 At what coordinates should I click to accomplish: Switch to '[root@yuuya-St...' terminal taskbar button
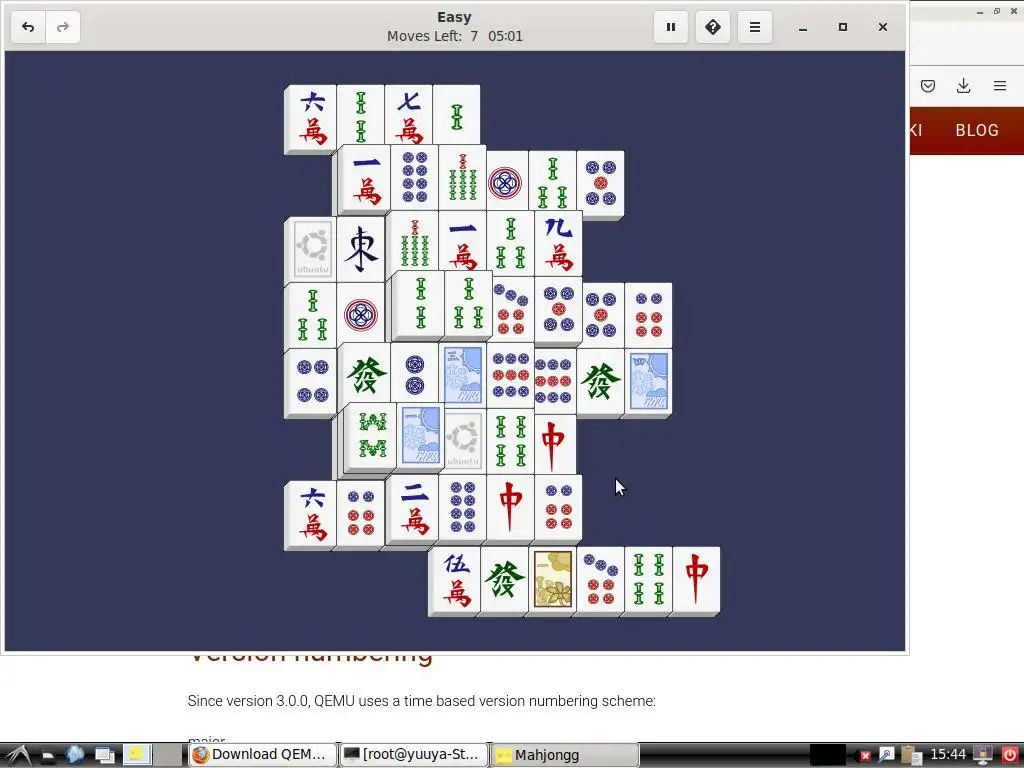pyautogui.click(x=414, y=754)
